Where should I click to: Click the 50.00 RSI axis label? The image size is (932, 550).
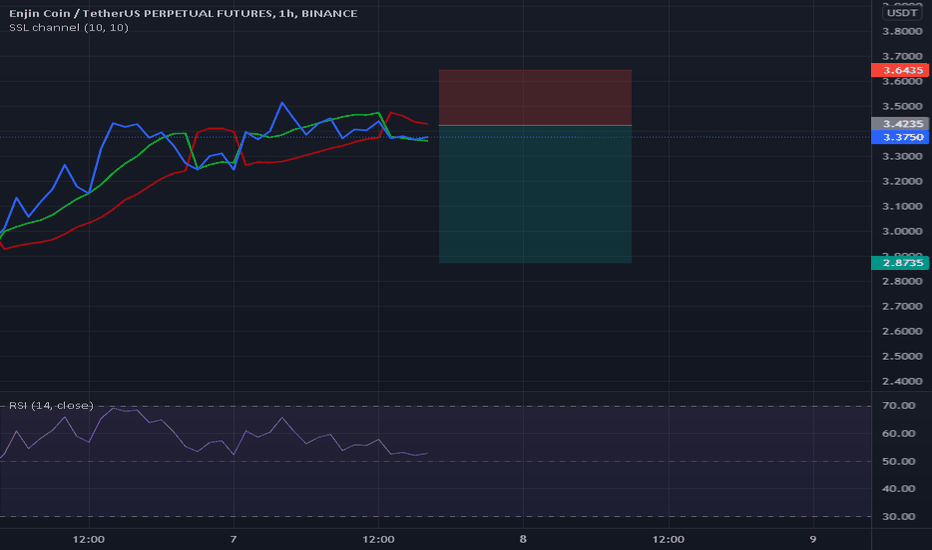tap(899, 461)
